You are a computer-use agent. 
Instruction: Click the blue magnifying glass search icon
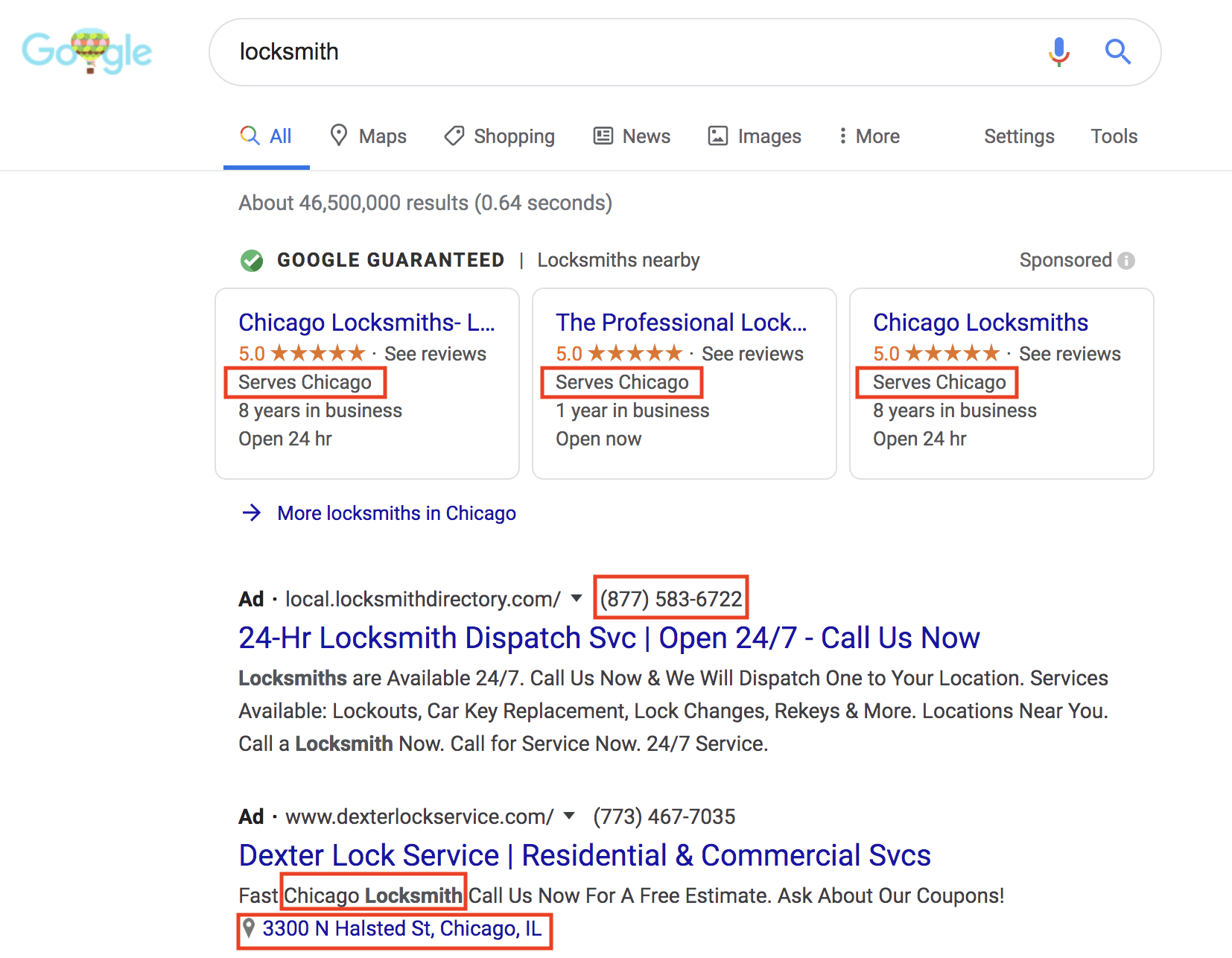[x=1117, y=52]
